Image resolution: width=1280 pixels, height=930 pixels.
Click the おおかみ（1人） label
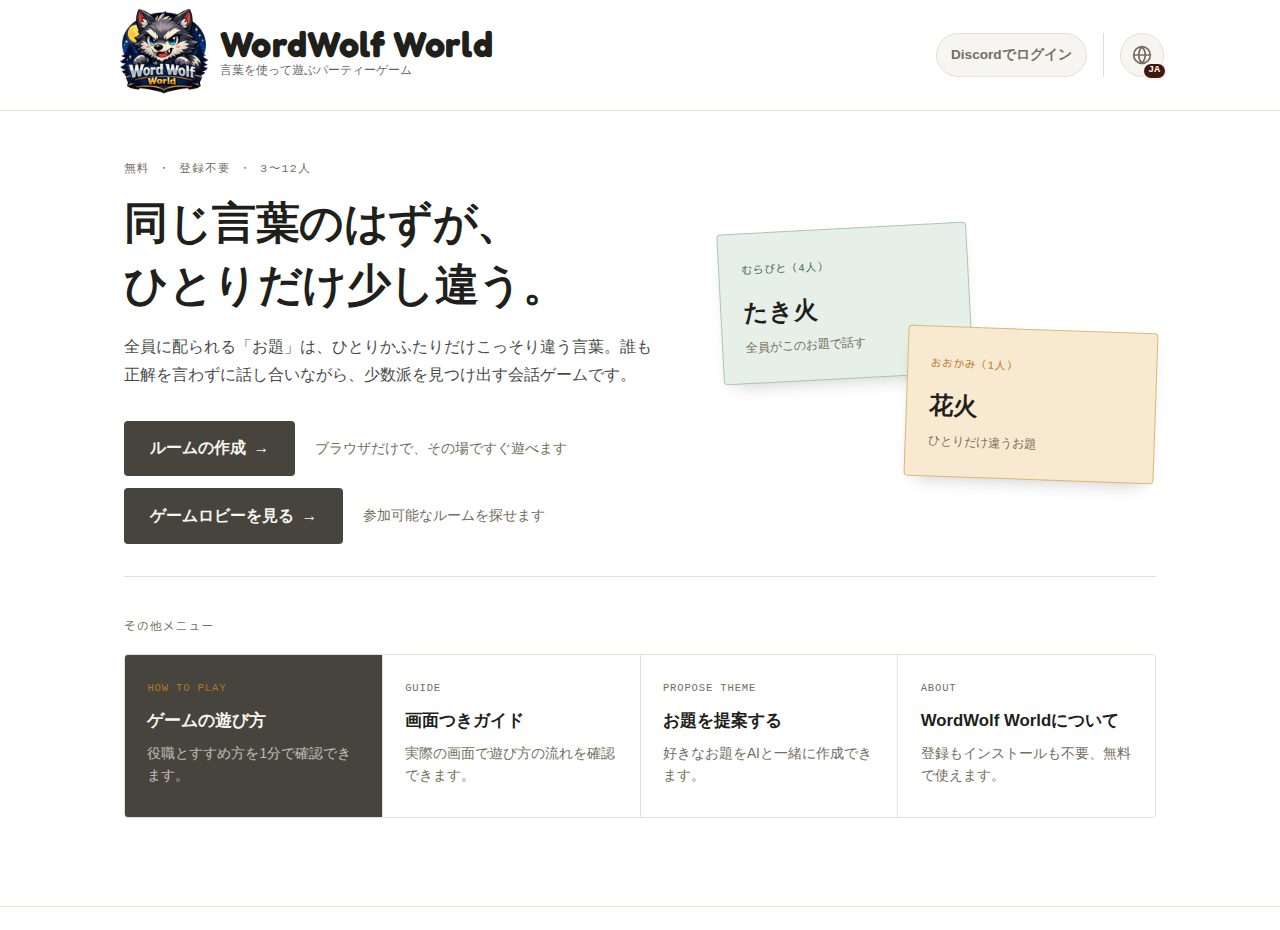point(972,364)
